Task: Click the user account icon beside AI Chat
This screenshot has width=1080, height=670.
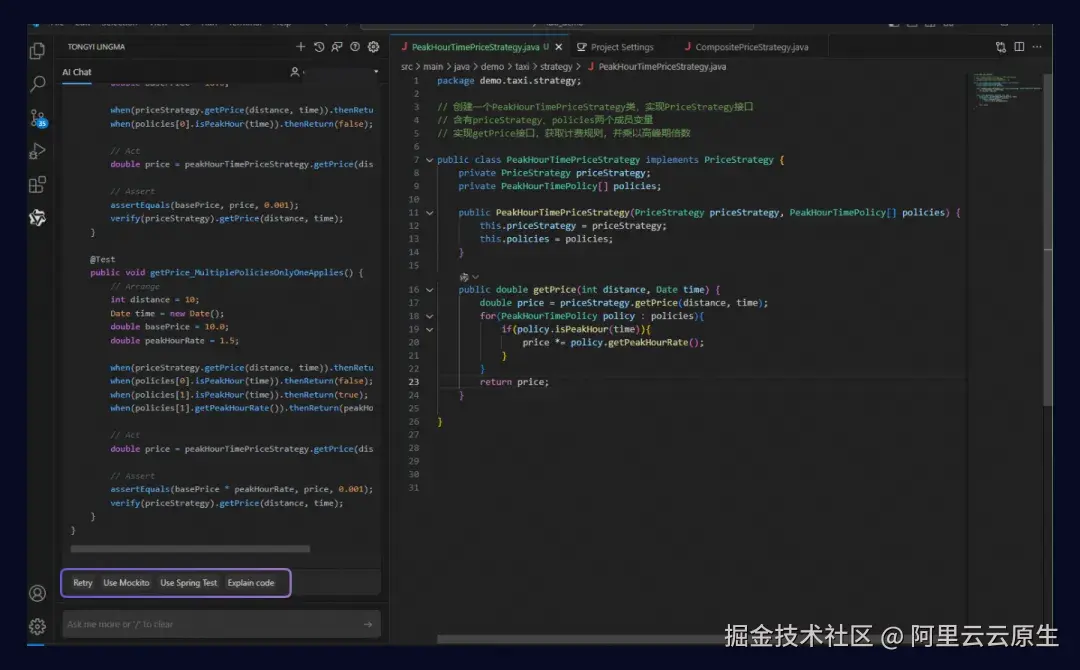Action: coord(295,72)
